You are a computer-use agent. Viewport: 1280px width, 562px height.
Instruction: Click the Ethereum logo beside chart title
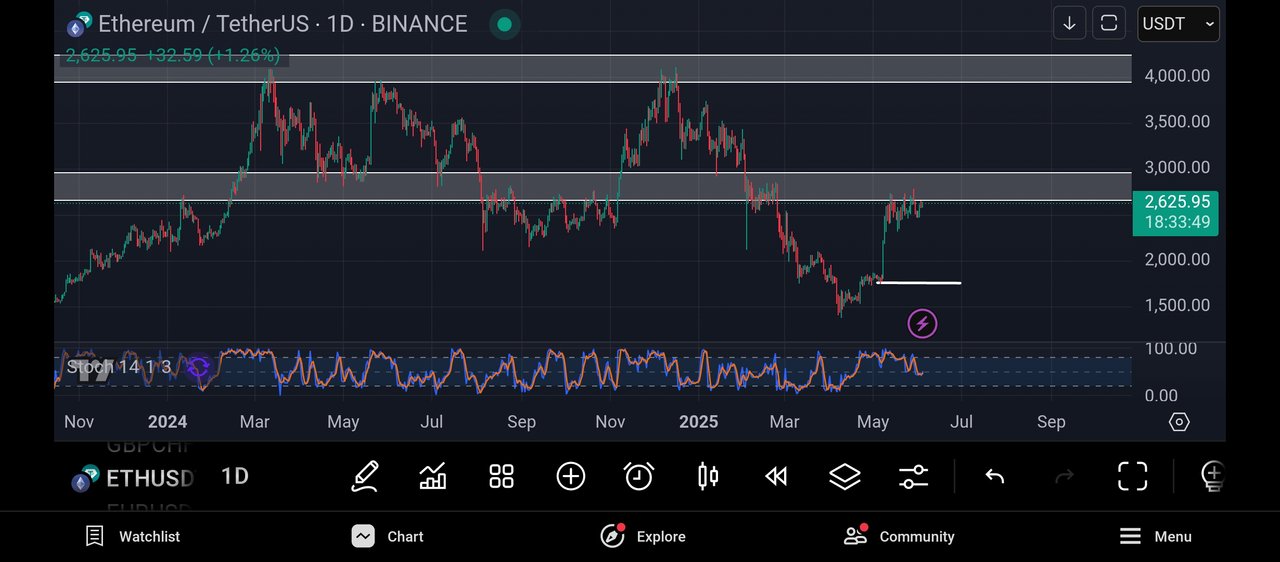(x=79, y=25)
